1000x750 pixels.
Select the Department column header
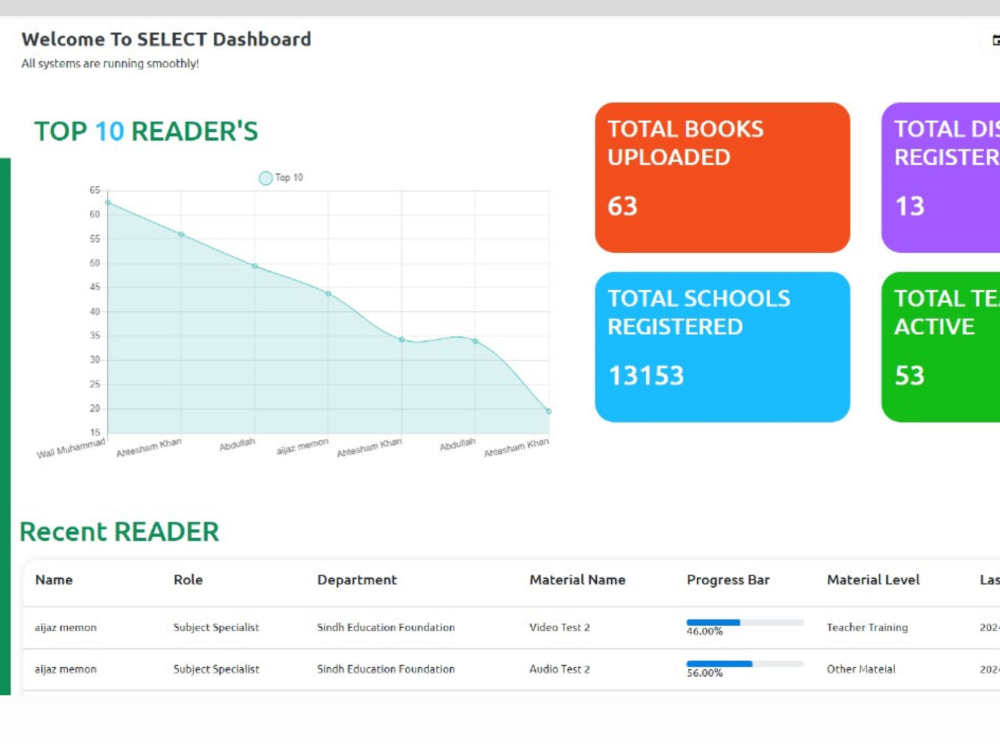click(x=357, y=580)
